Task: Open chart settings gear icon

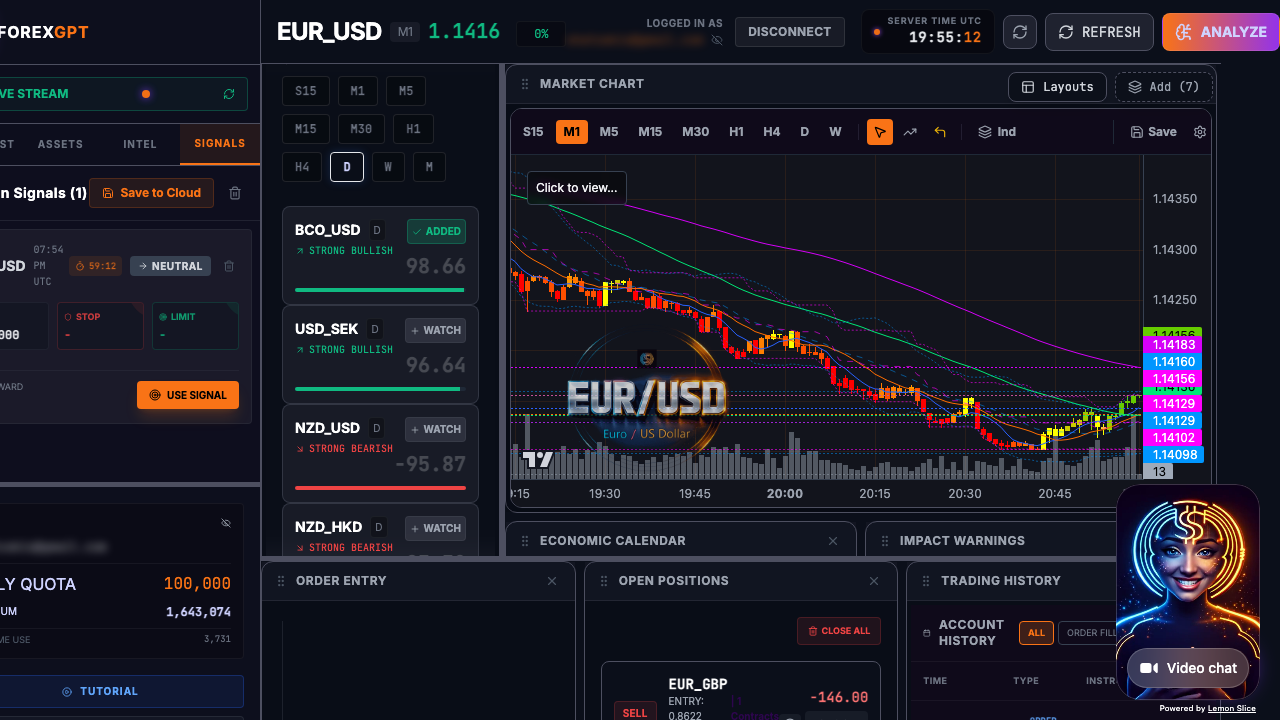Action: [x=1200, y=132]
